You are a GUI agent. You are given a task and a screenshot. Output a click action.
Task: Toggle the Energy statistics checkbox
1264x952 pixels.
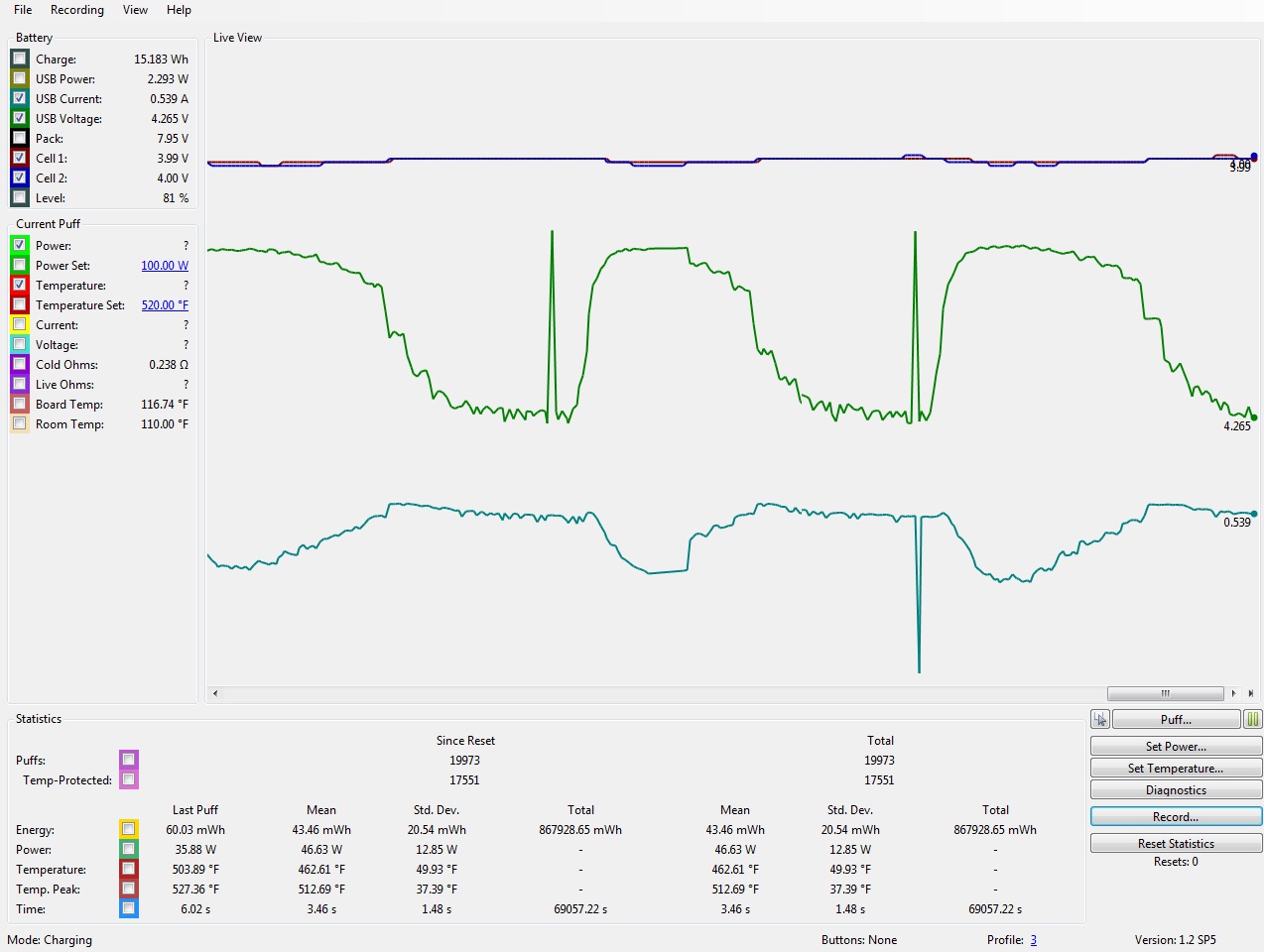pyautogui.click(x=129, y=829)
